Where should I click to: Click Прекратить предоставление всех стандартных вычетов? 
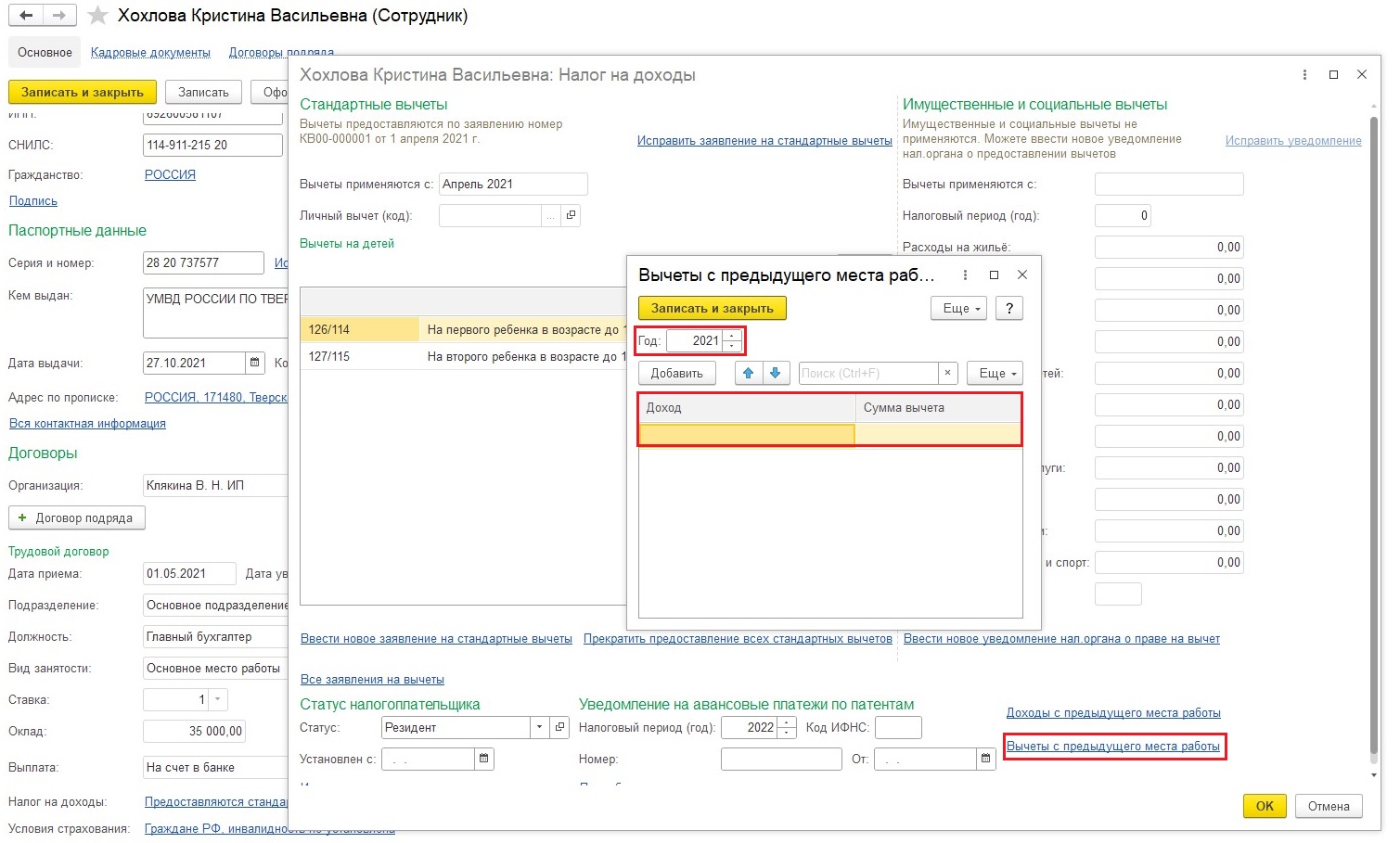point(738,639)
